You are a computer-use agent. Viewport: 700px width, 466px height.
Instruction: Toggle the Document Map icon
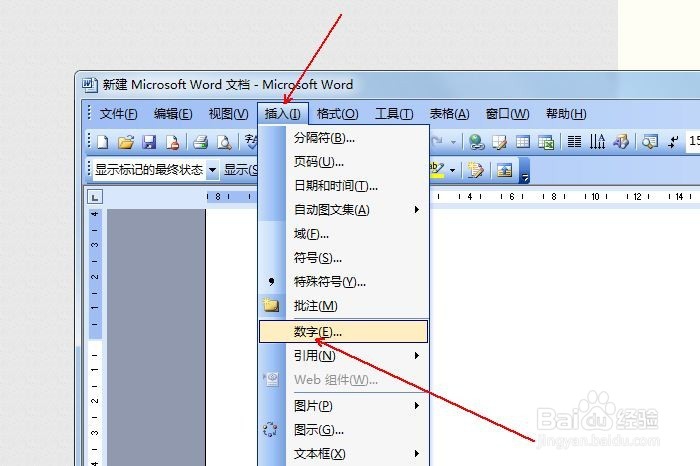[x=650, y=142]
